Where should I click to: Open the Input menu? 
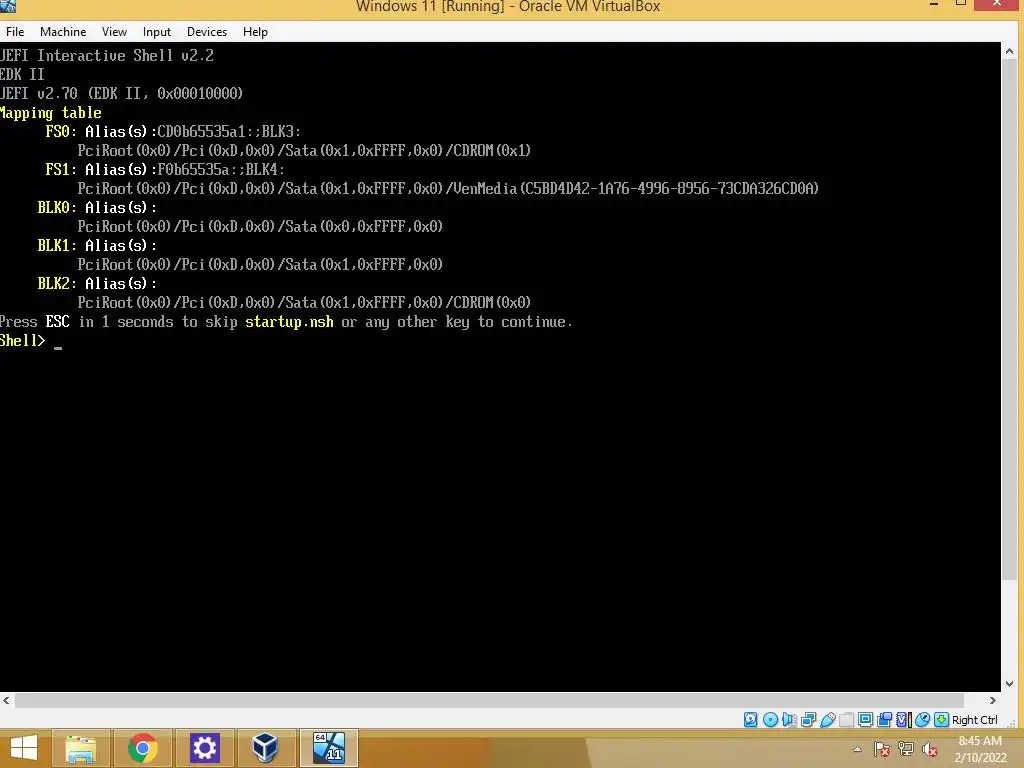click(x=157, y=31)
